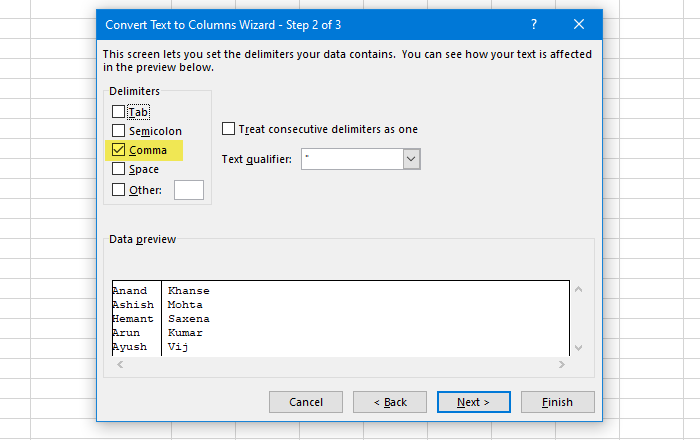This screenshot has height=440, width=700.
Task: Enable the Other delimiter checkbox
Action: click(118, 190)
